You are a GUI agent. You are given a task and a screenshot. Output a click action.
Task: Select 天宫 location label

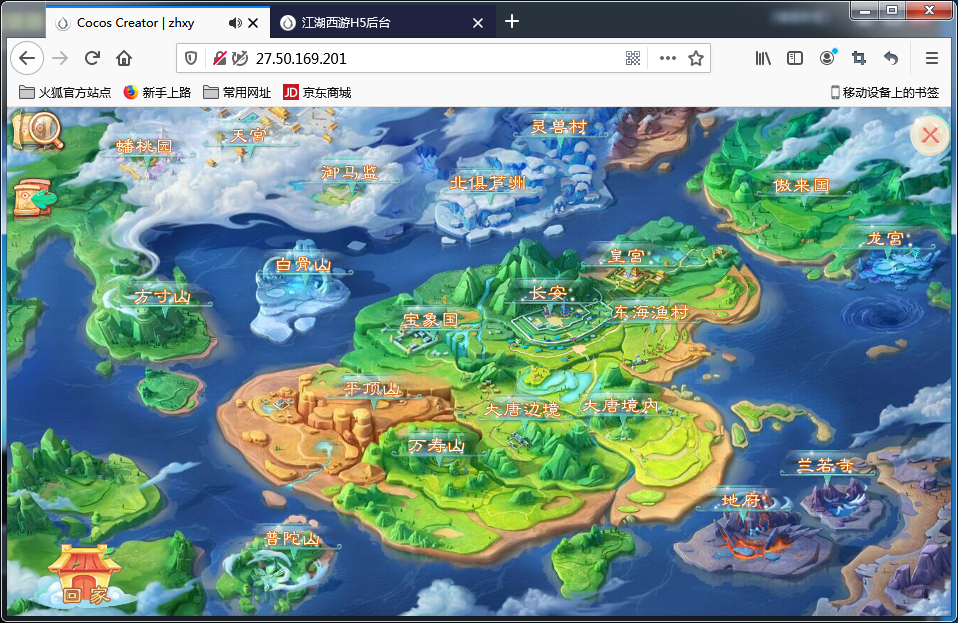pyautogui.click(x=248, y=135)
